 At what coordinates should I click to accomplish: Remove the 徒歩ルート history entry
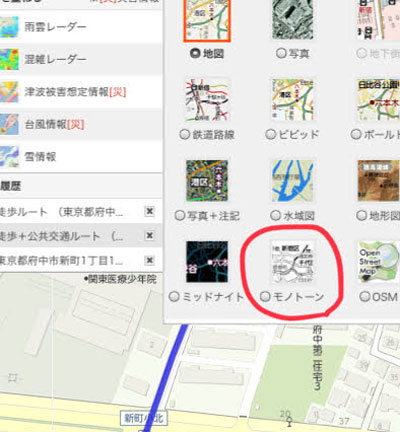click(150, 211)
